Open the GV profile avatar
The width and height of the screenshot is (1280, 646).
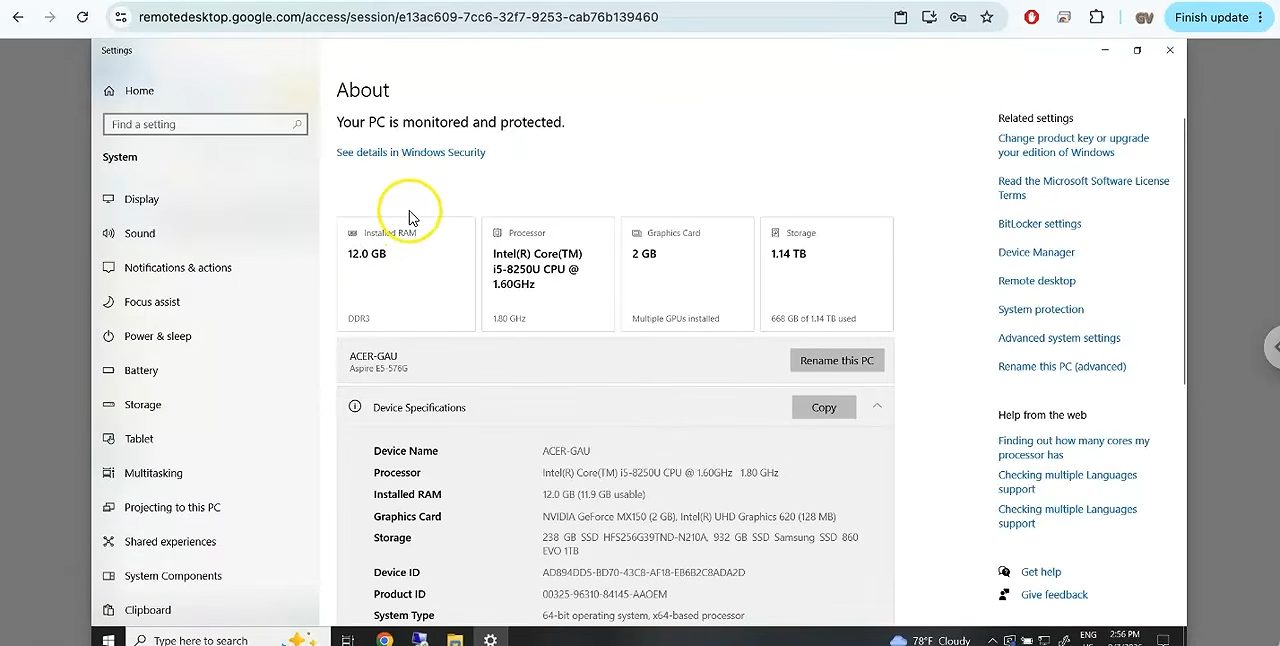1144,17
